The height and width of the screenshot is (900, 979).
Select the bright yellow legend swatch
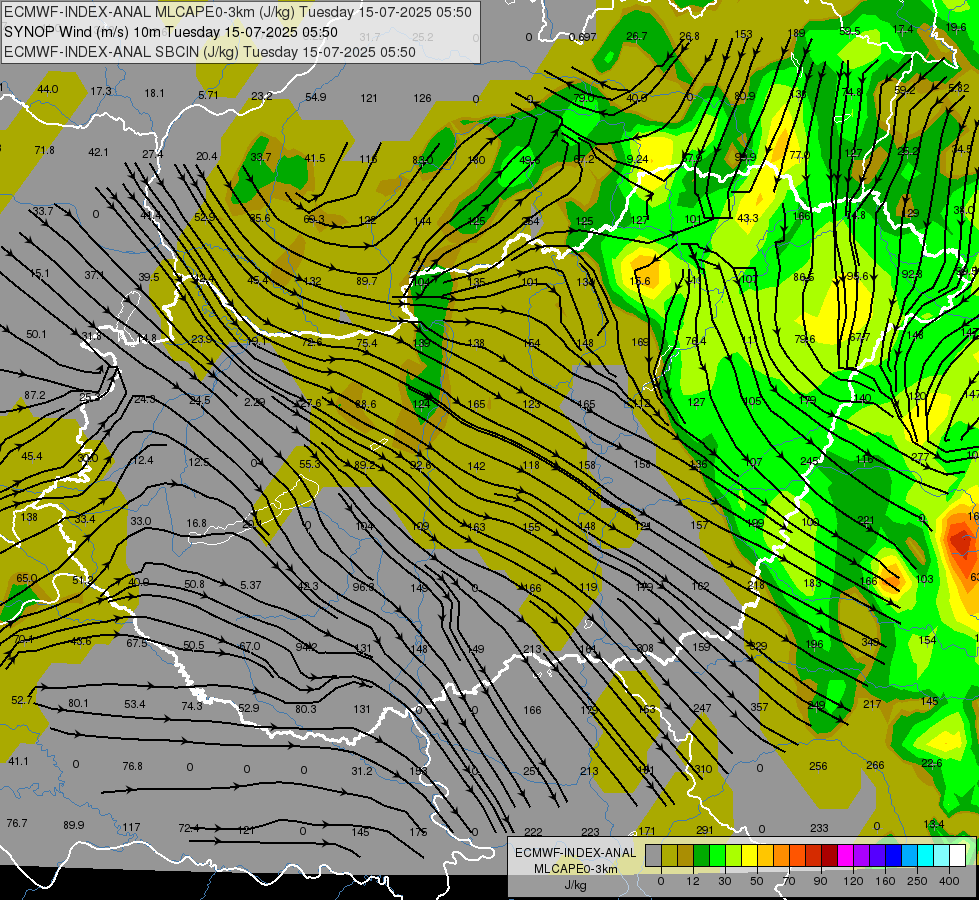tap(750, 855)
